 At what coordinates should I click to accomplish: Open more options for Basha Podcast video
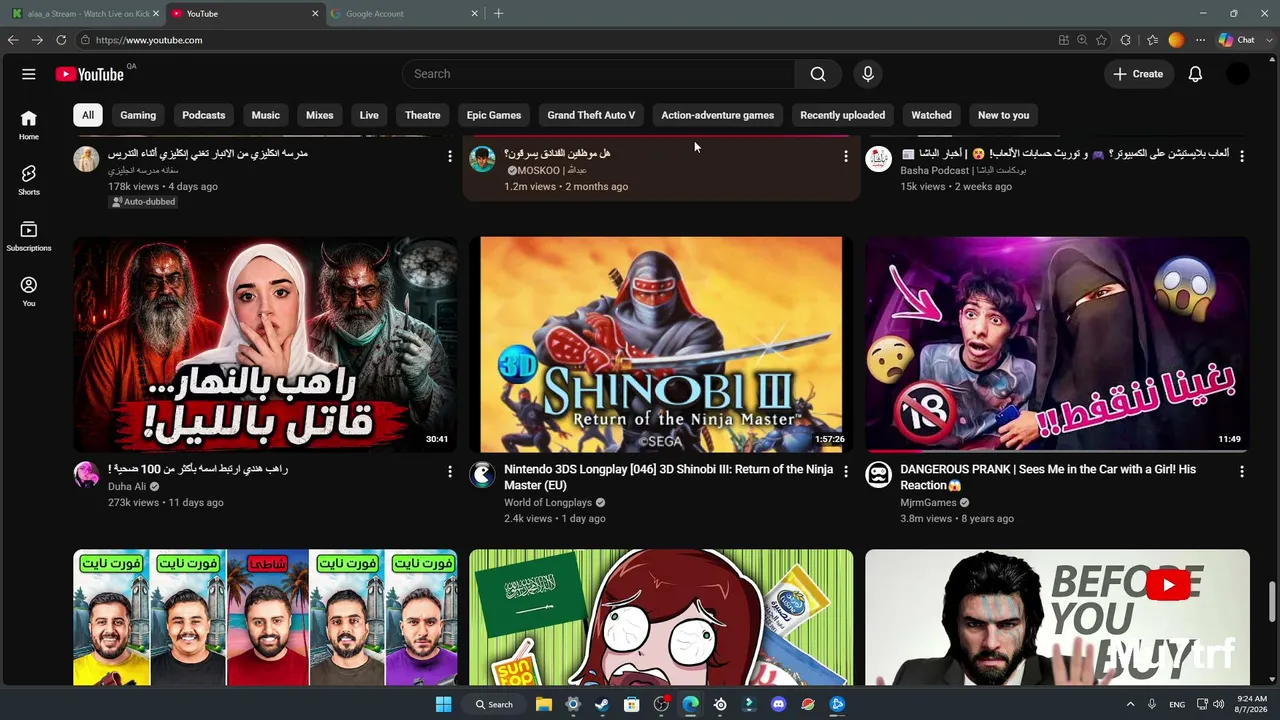[1242, 156]
